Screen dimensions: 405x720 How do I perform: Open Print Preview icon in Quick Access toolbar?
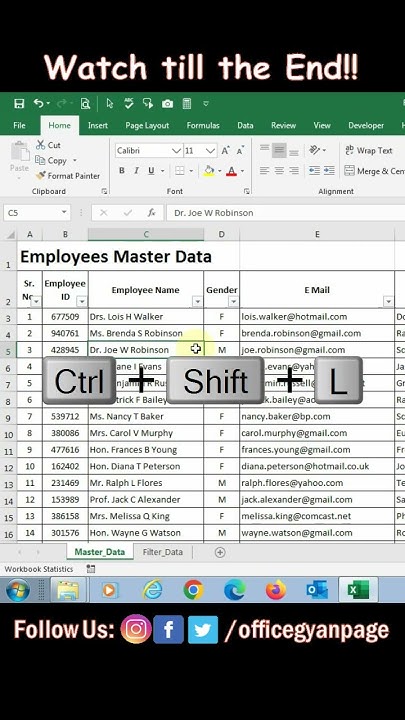85,104
